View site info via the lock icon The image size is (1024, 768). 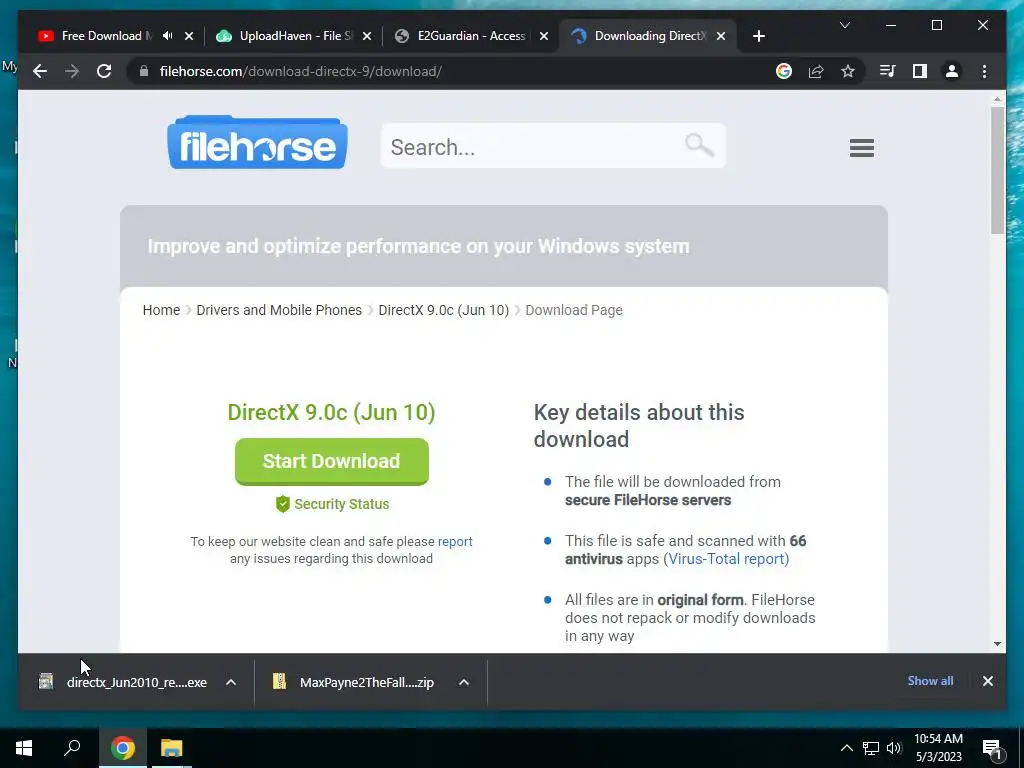pos(144,71)
